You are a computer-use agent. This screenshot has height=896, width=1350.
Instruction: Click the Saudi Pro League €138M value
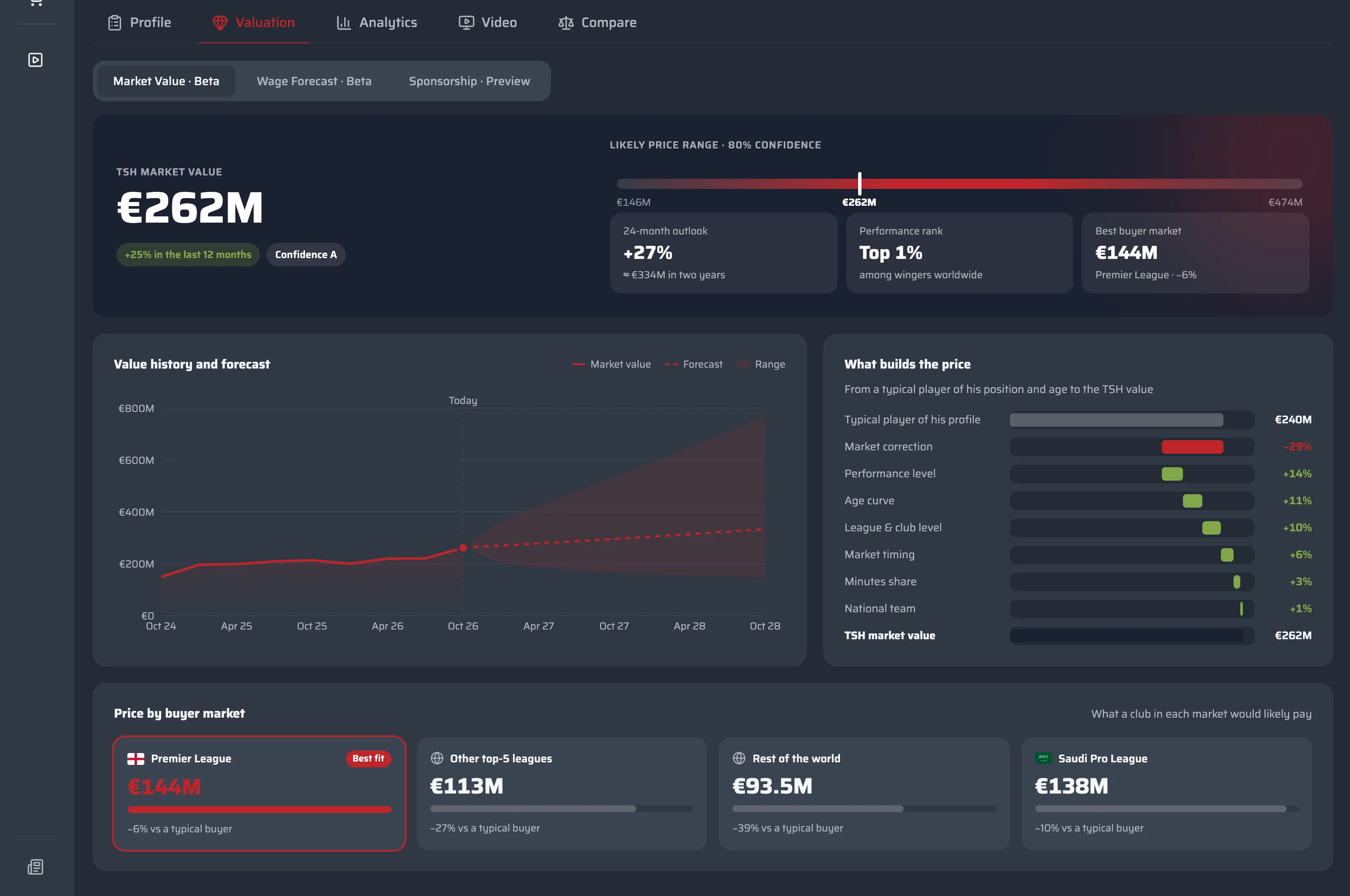(x=1072, y=786)
